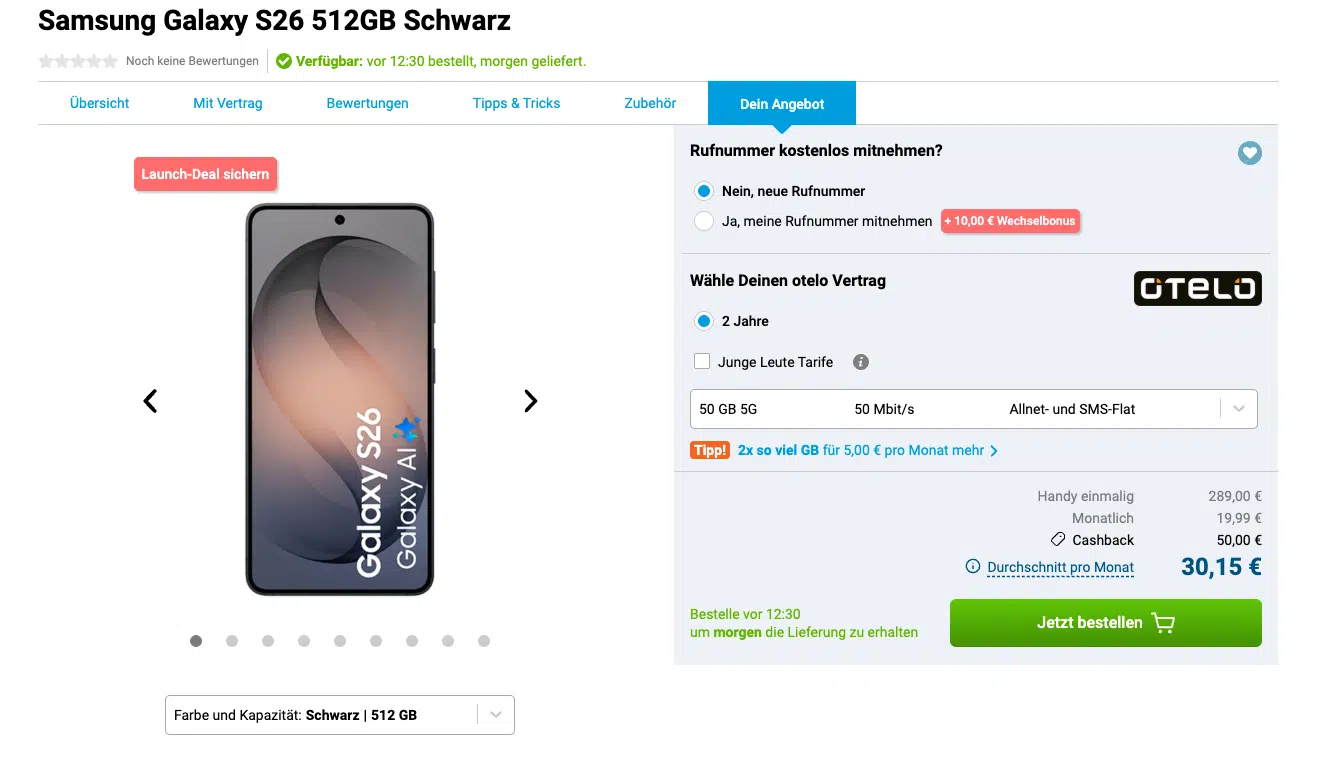The height and width of the screenshot is (757, 1324).
Task: Select "Nein, neue Rufnummer" option
Action: 704,191
